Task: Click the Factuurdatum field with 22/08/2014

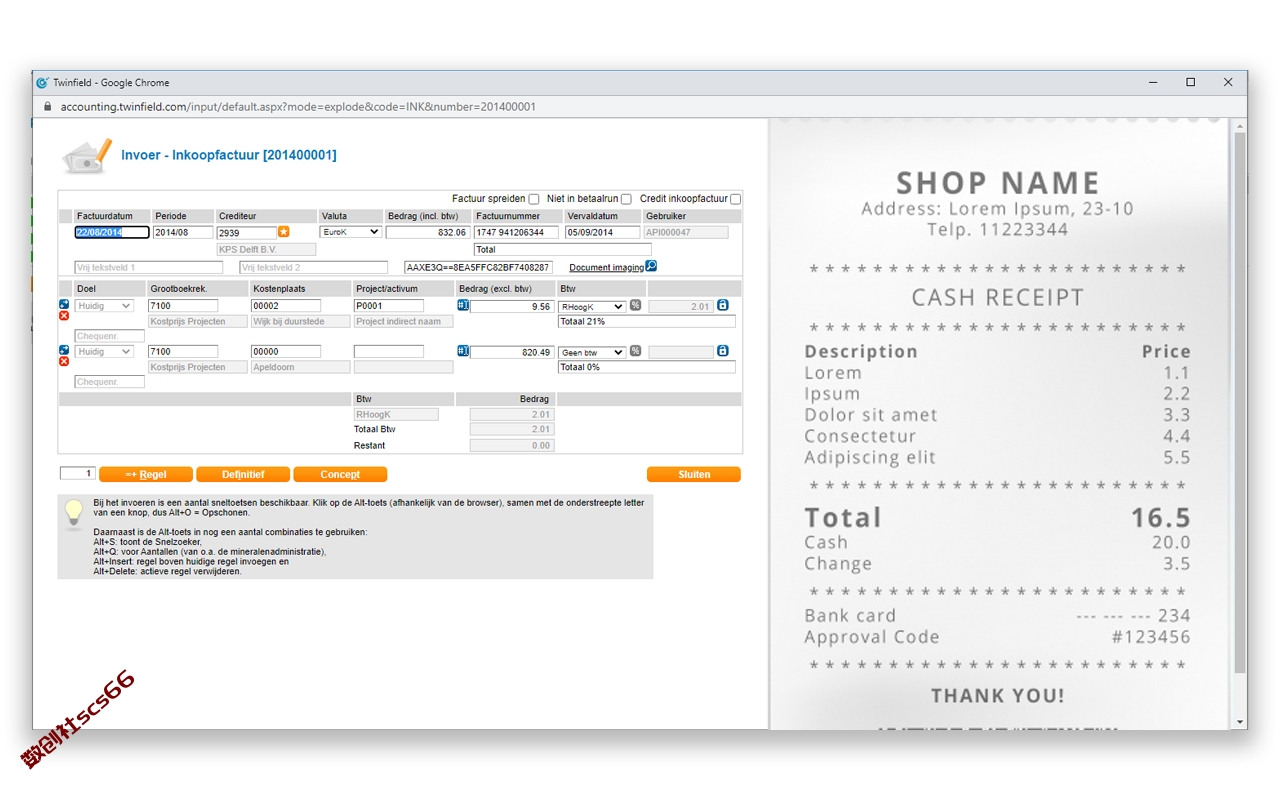Action: click(112, 232)
